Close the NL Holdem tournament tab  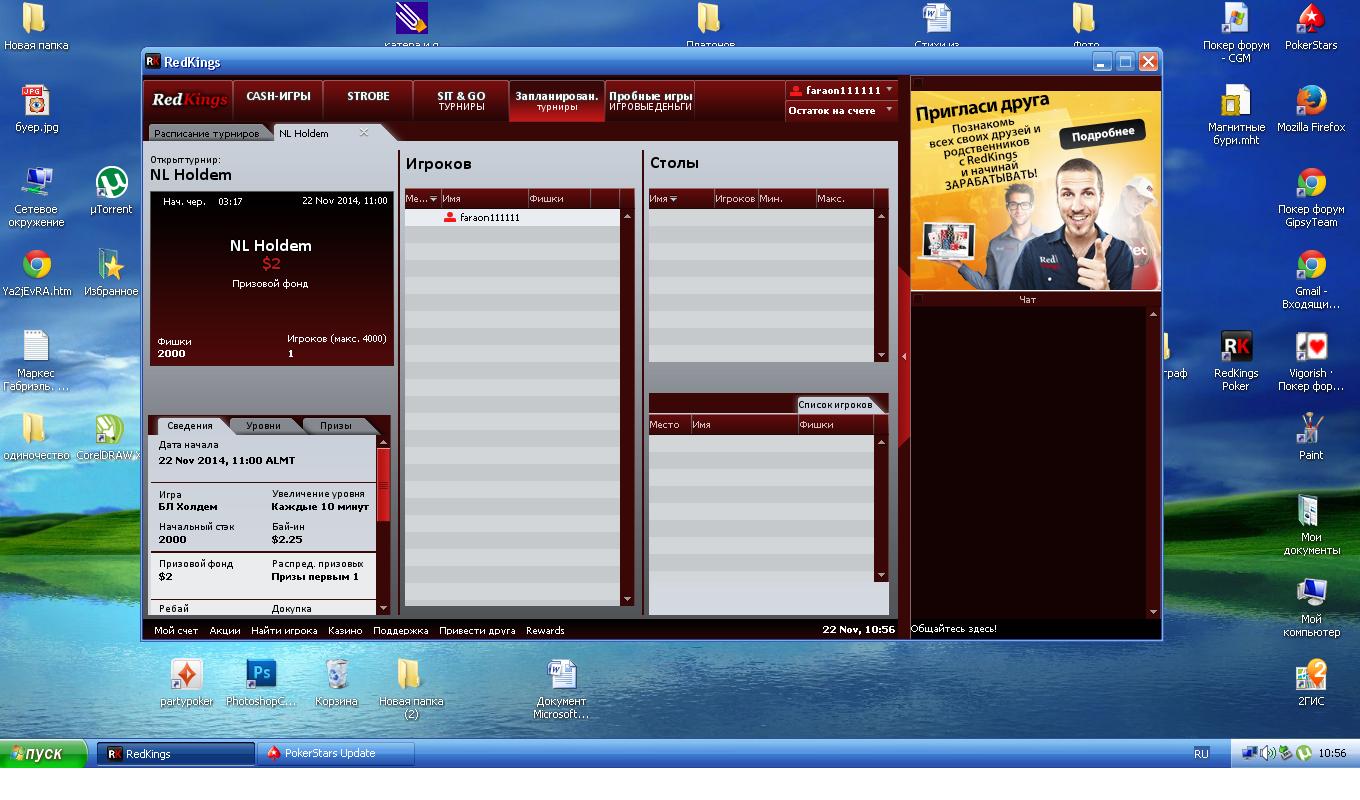tap(364, 133)
